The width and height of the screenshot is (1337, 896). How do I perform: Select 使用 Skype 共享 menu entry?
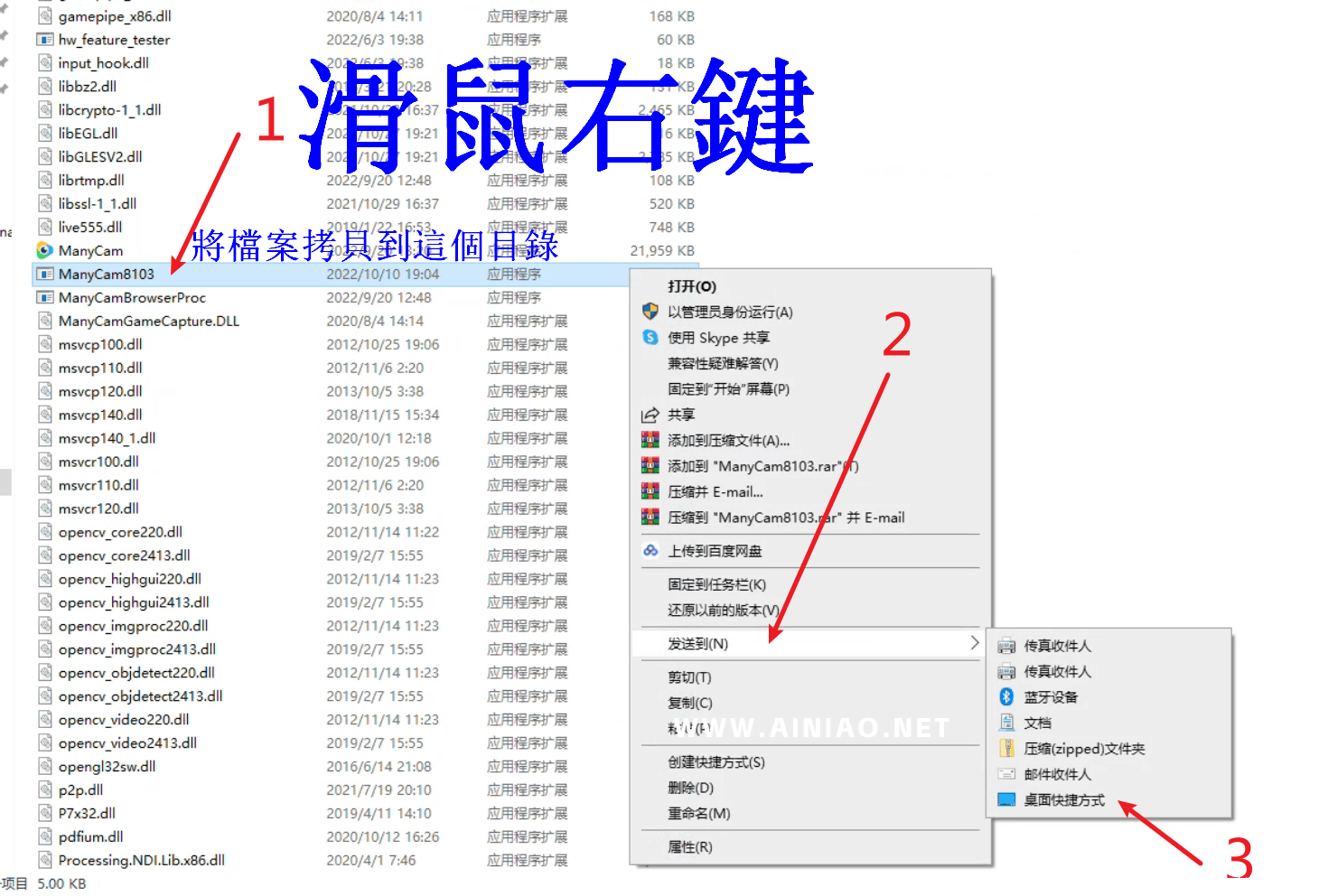pyautogui.click(x=718, y=337)
